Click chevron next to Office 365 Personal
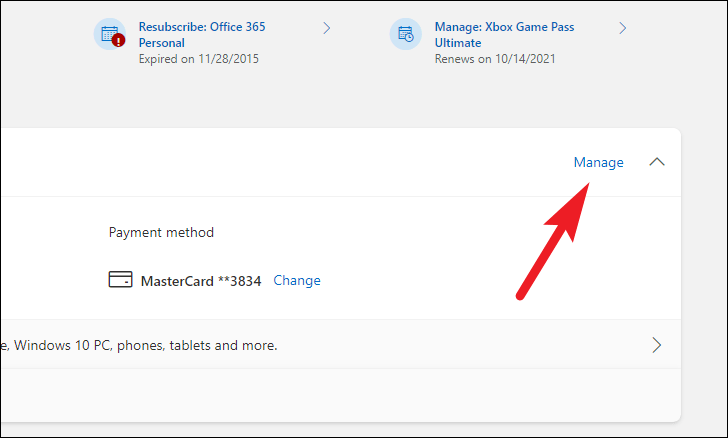 (327, 28)
